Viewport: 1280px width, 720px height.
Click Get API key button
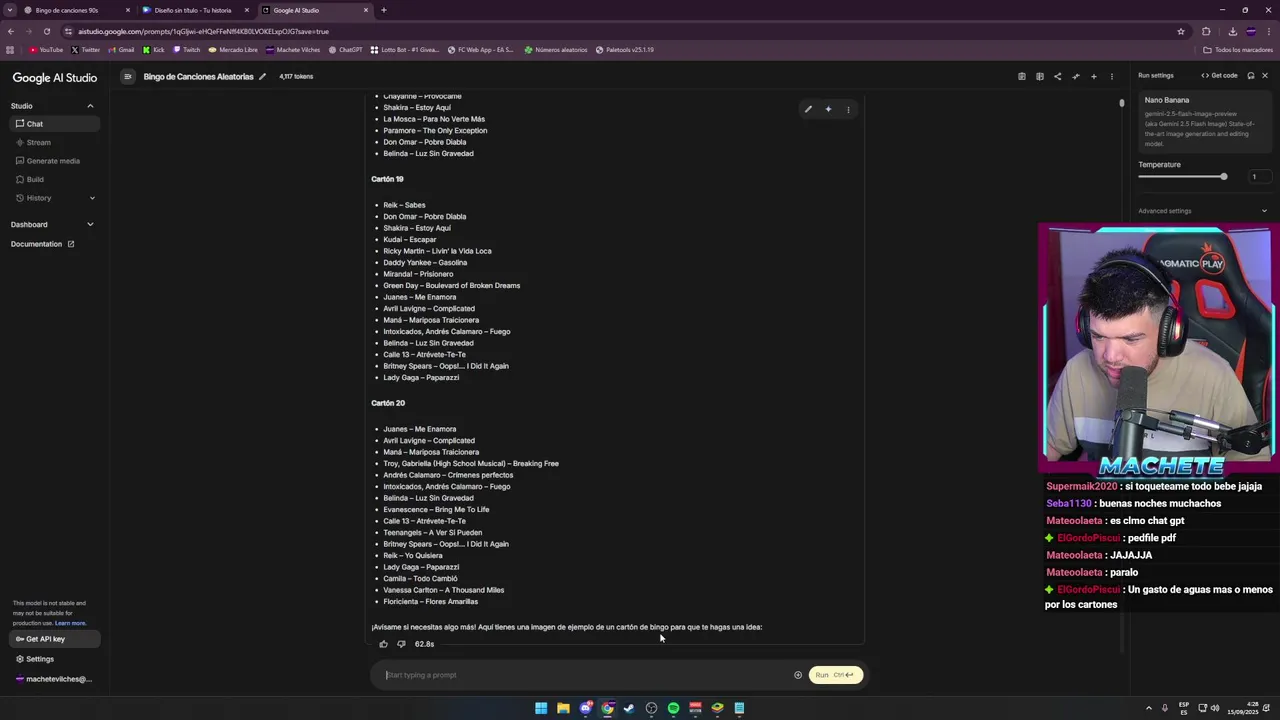click(55, 639)
